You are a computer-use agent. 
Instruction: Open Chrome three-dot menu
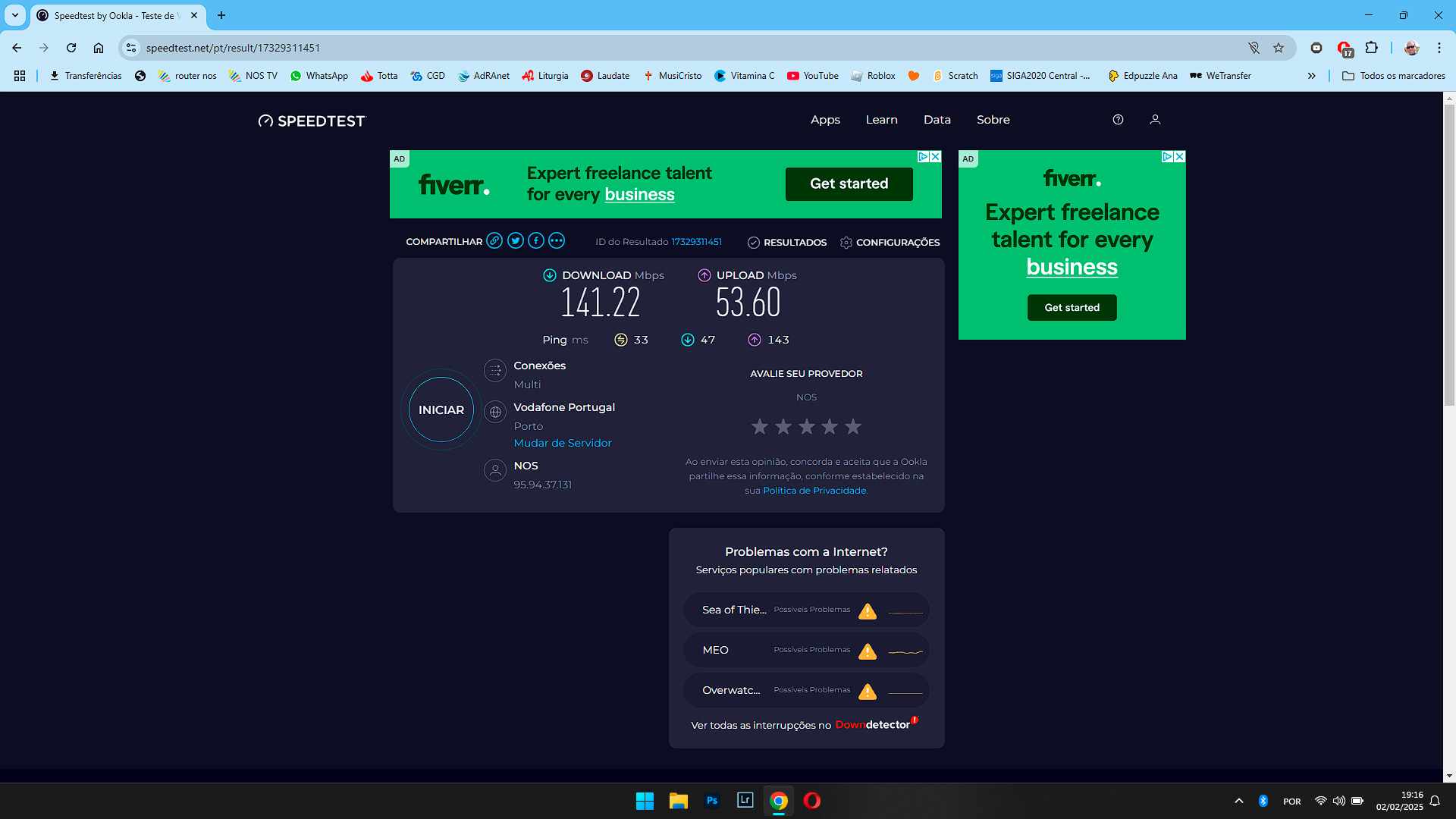pos(1439,48)
